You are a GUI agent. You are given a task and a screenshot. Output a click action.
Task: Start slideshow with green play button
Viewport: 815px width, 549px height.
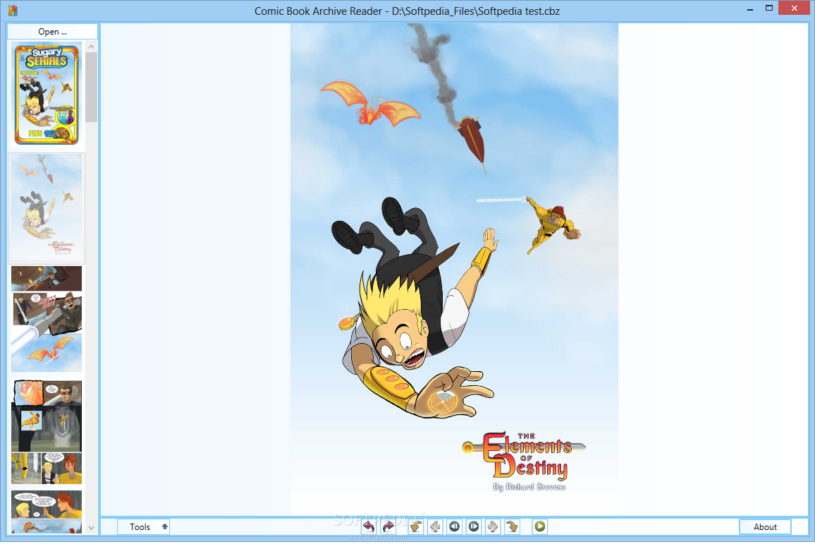click(540, 527)
